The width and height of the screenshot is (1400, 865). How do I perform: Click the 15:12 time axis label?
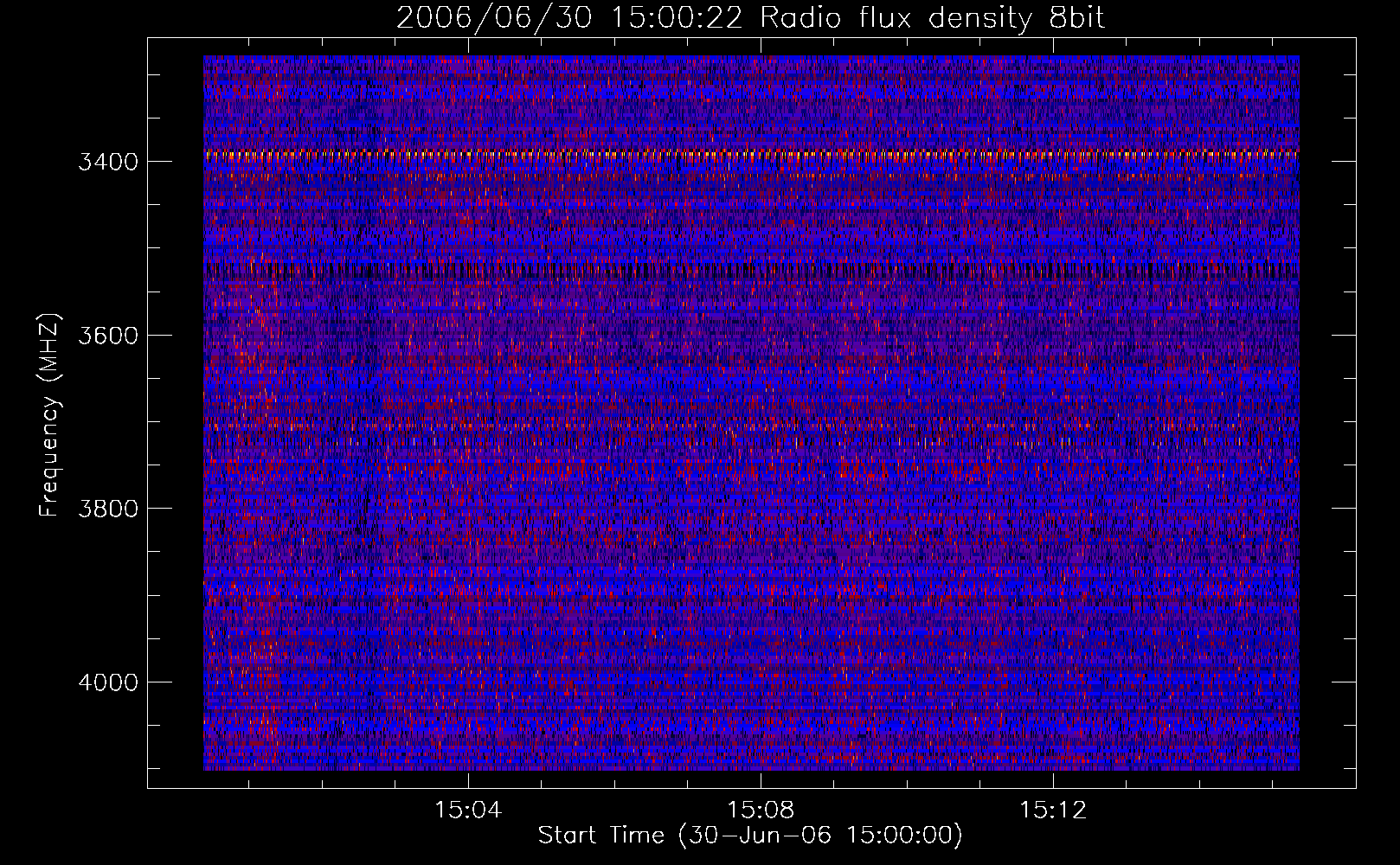point(1053,811)
